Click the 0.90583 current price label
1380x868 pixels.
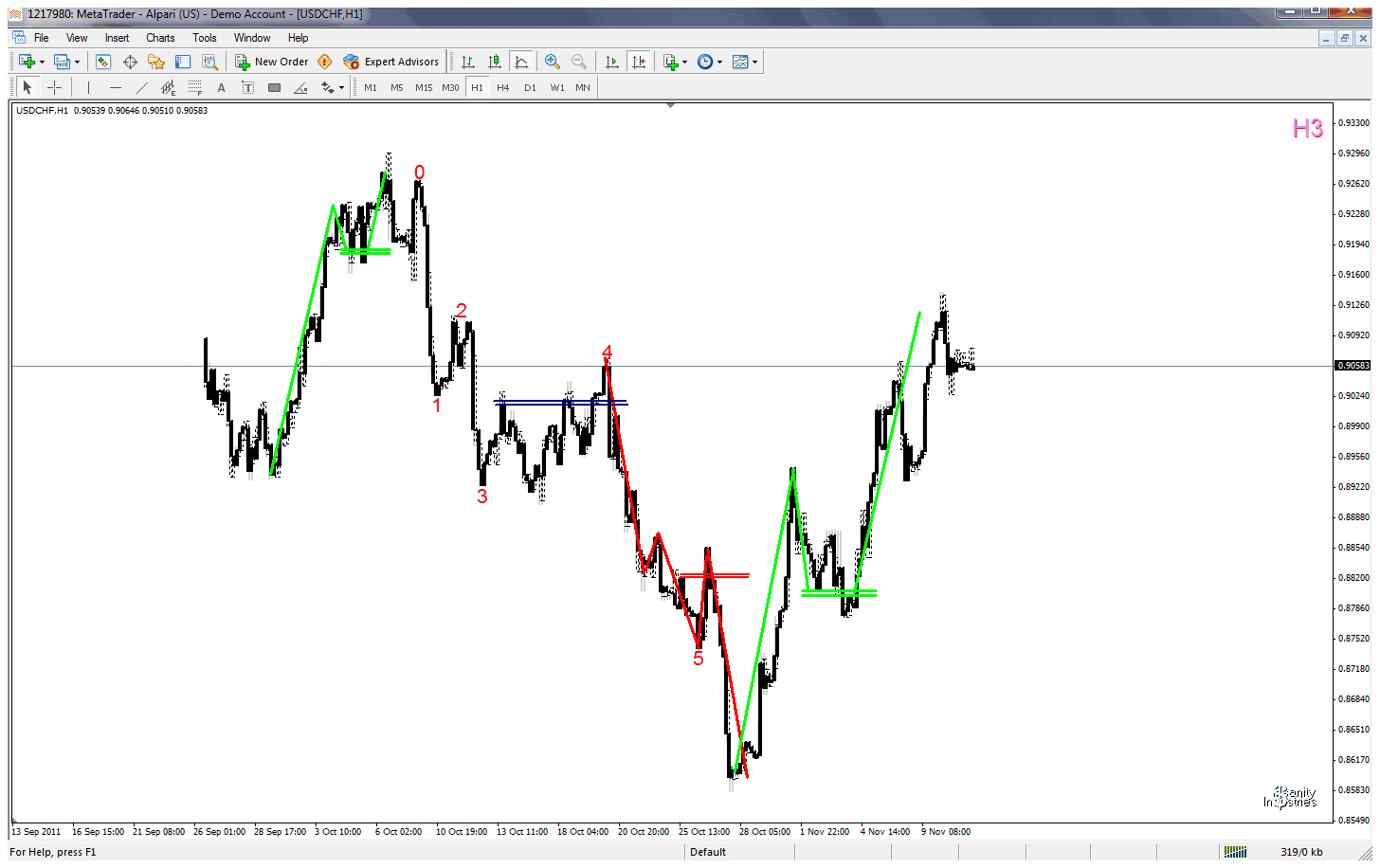pos(1353,366)
